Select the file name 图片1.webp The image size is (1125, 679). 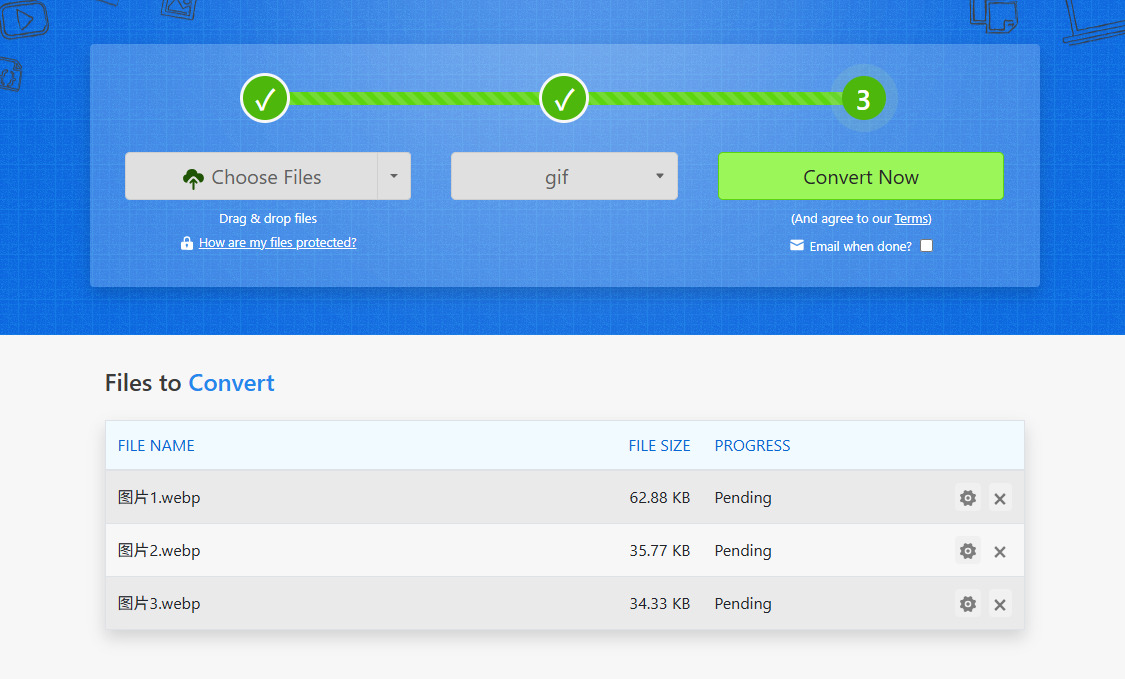(x=159, y=497)
